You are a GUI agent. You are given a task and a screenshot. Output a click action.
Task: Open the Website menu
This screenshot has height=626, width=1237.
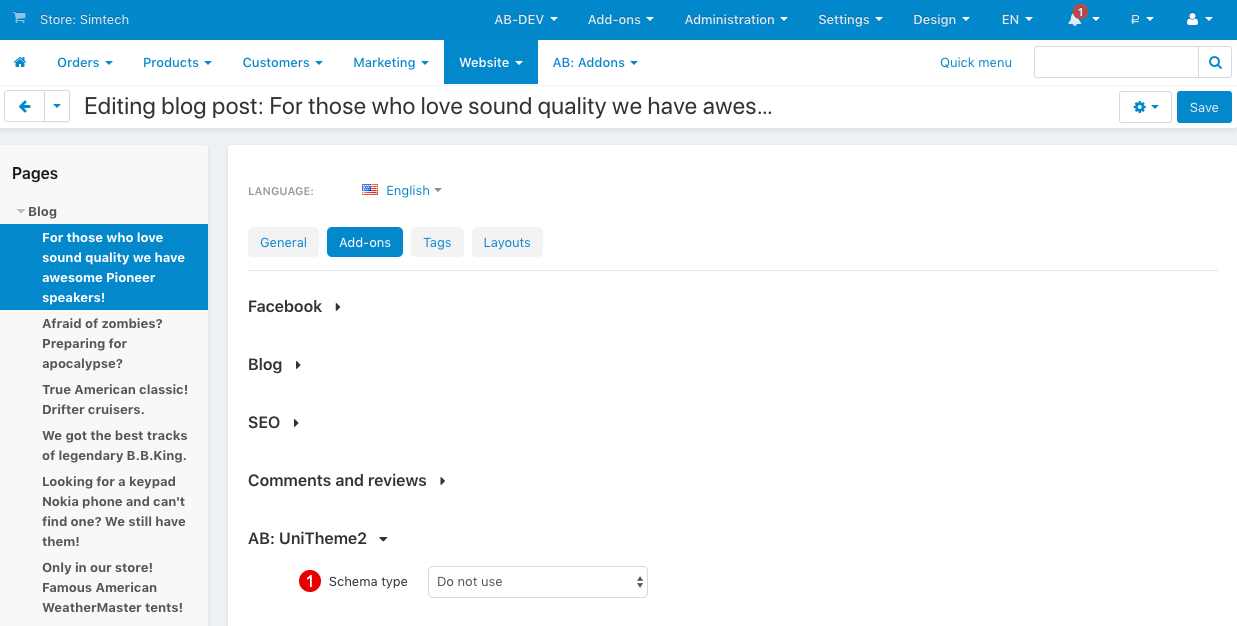point(491,62)
